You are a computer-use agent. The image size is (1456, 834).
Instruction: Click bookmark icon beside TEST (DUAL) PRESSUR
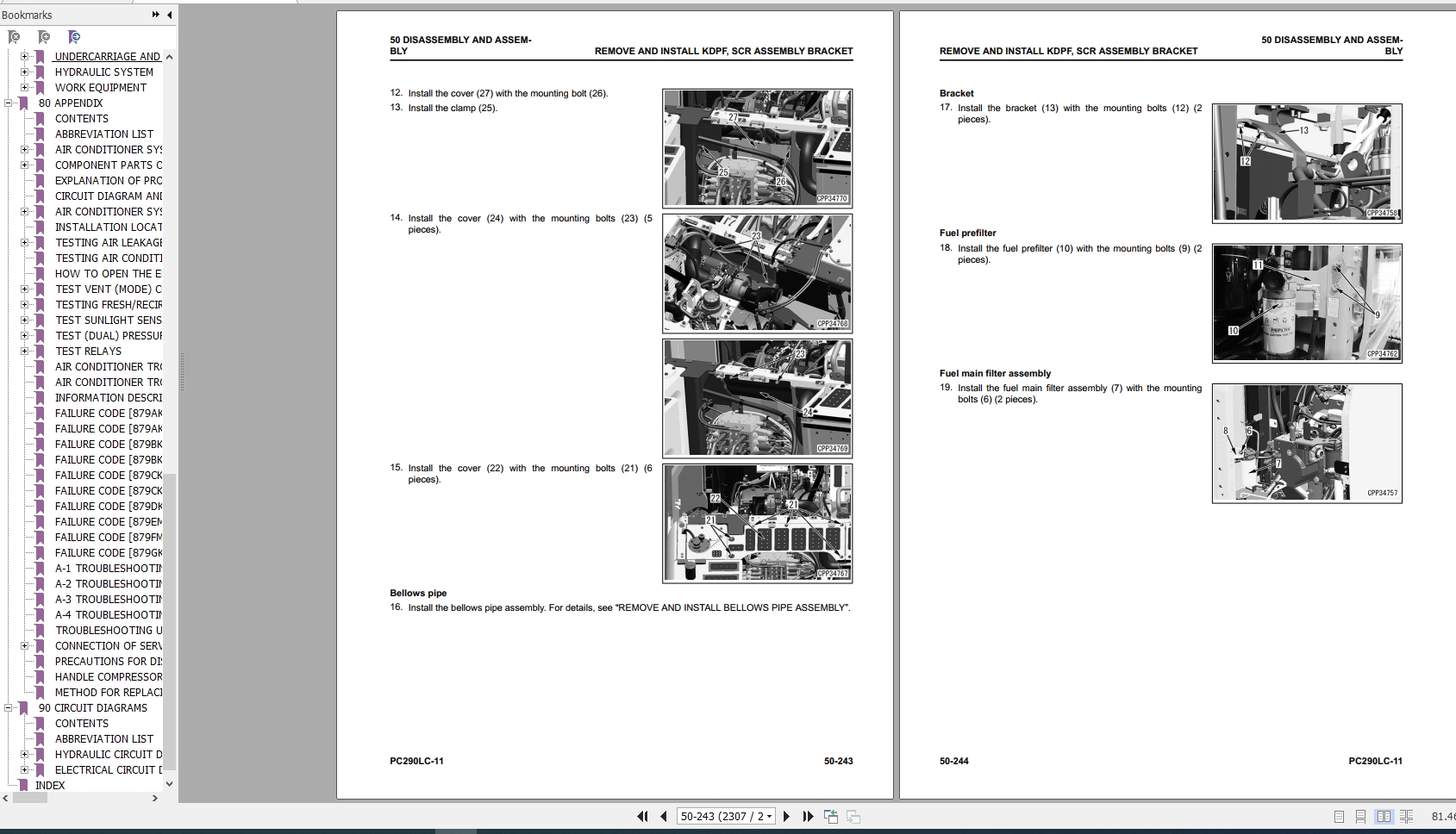[40, 336]
